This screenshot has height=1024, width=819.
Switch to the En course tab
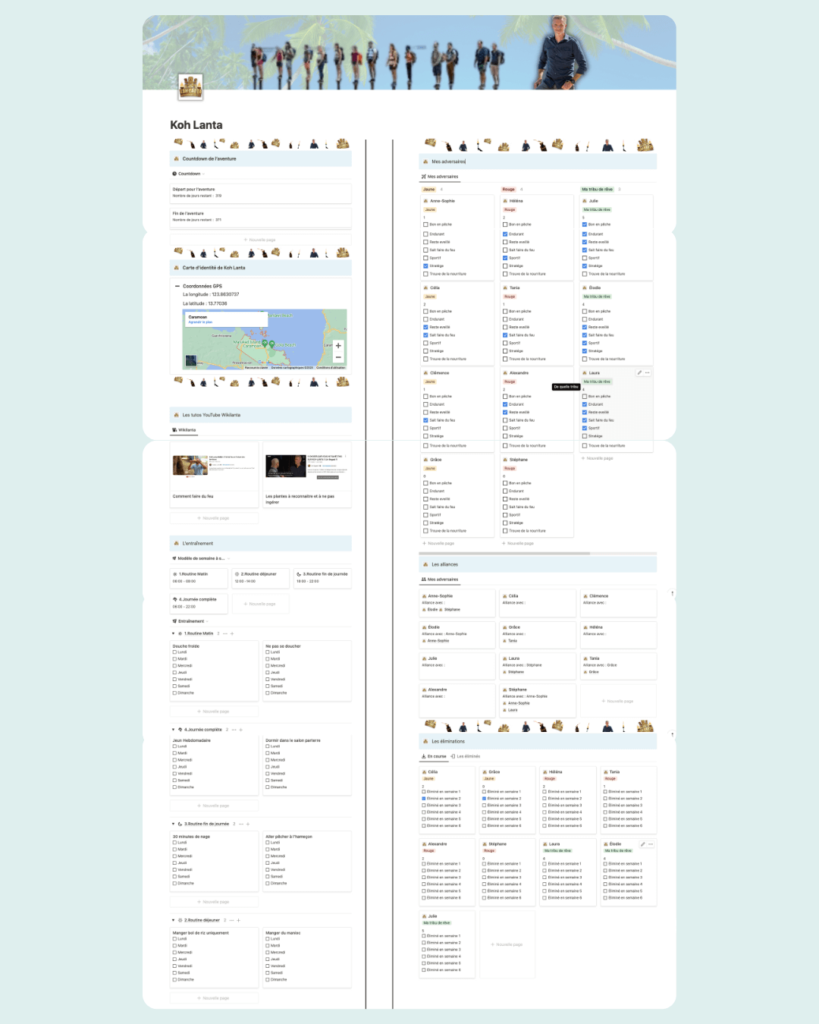coord(434,756)
